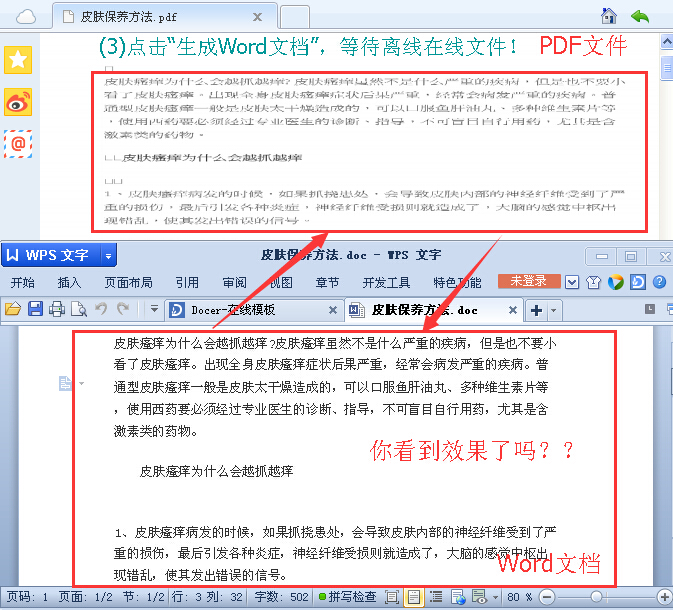This screenshot has width=673, height=610.
Task: Switch to web layout view icon
Action: [x=458, y=597]
